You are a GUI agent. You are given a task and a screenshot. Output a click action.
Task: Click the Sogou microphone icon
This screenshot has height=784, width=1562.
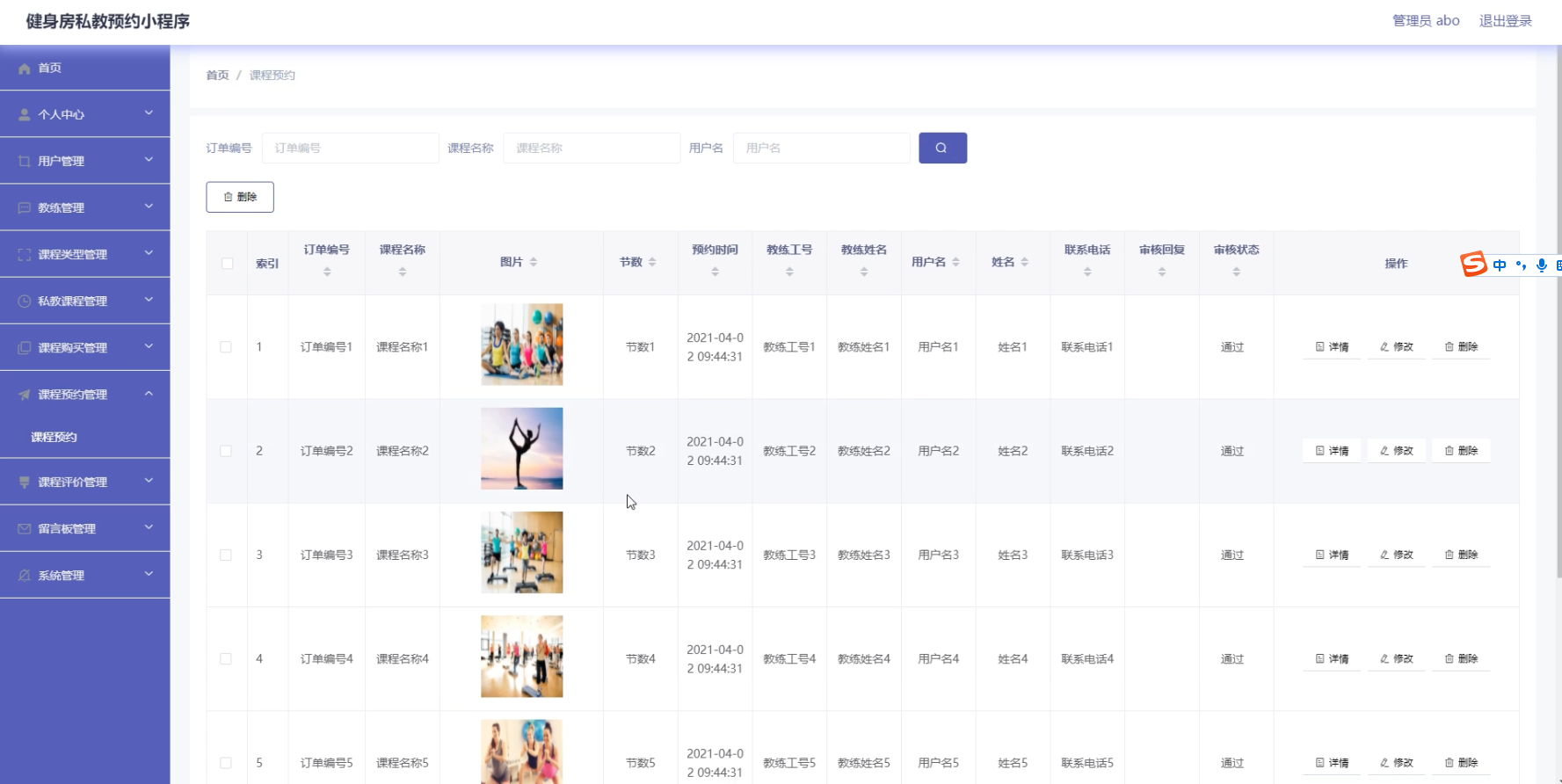pyautogui.click(x=1541, y=265)
